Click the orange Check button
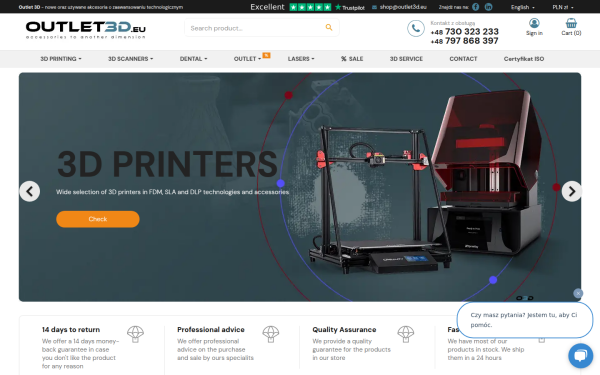The image size is (600, 375). coord(98,219)
